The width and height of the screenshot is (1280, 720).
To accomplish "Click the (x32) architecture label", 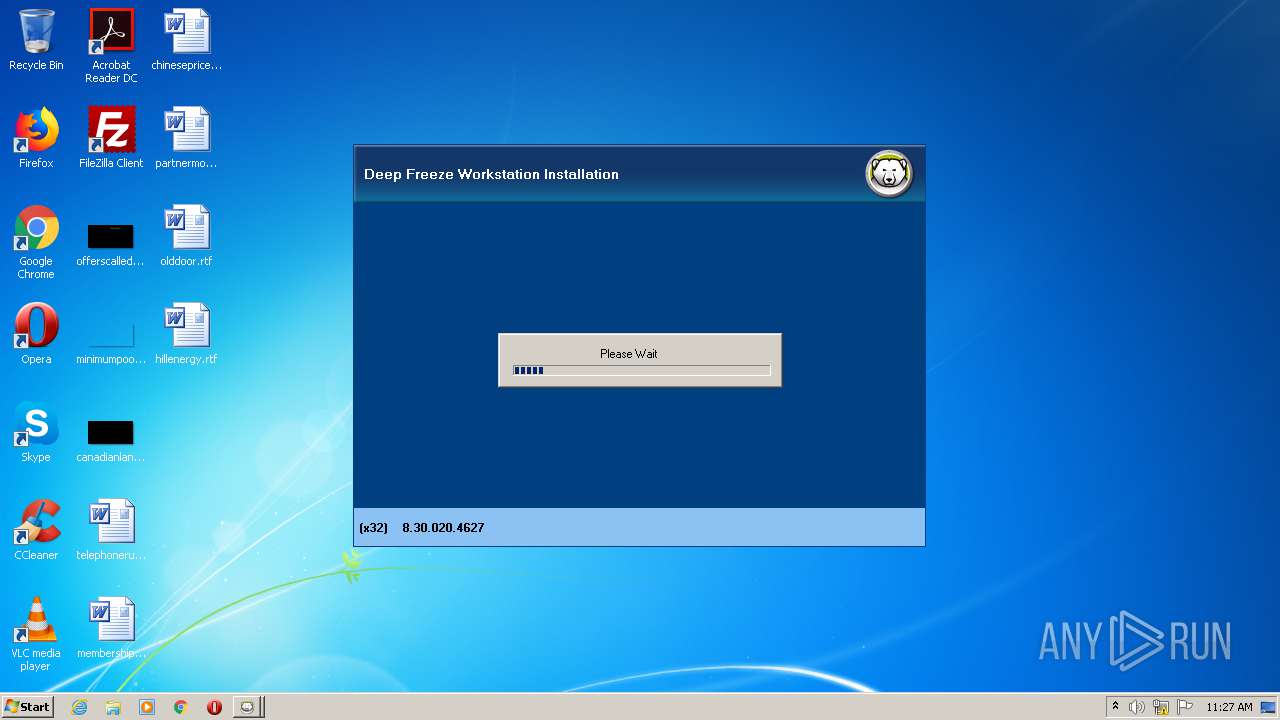I will 373,527.
